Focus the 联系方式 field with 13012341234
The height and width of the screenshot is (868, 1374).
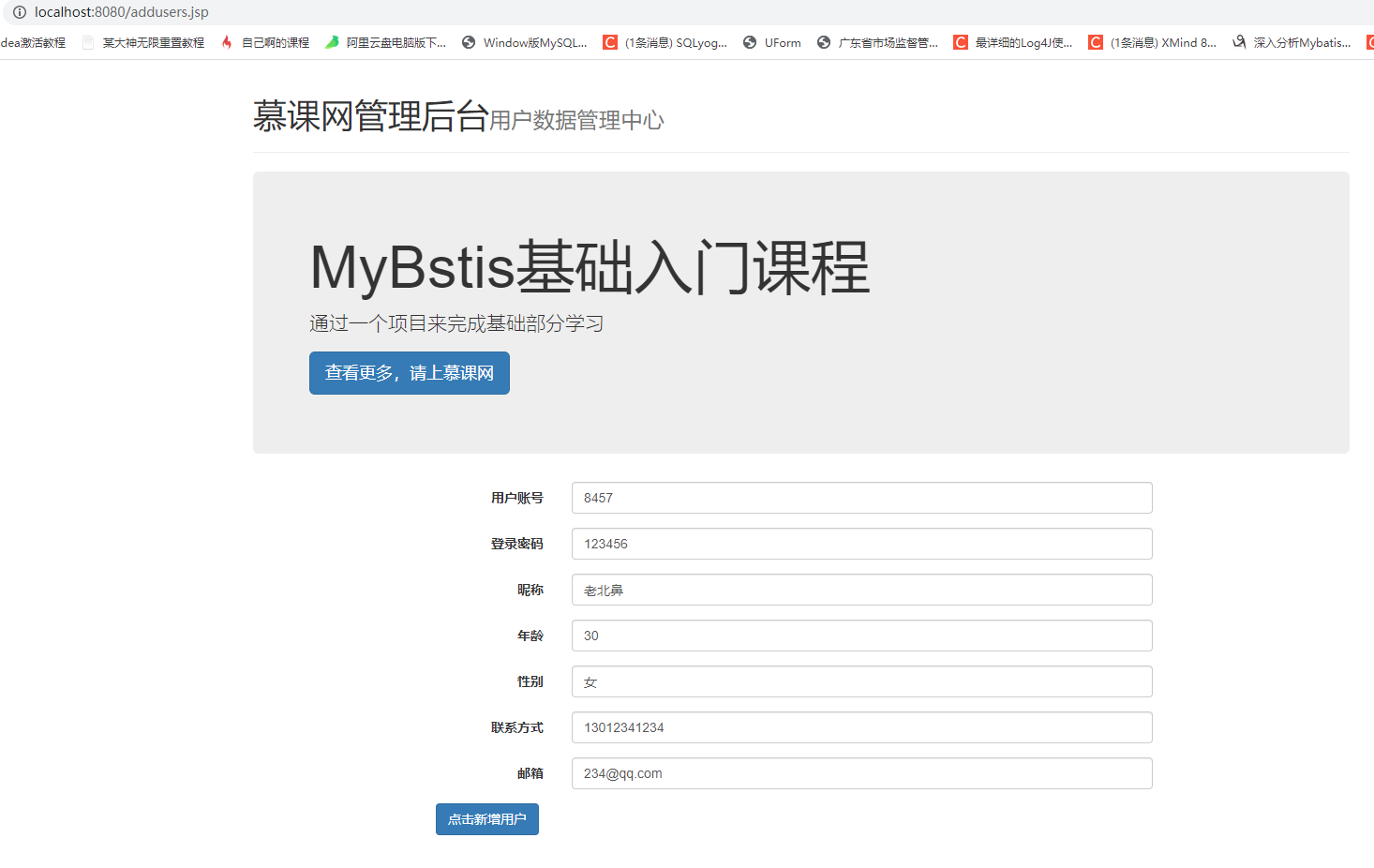pos(862,727)
